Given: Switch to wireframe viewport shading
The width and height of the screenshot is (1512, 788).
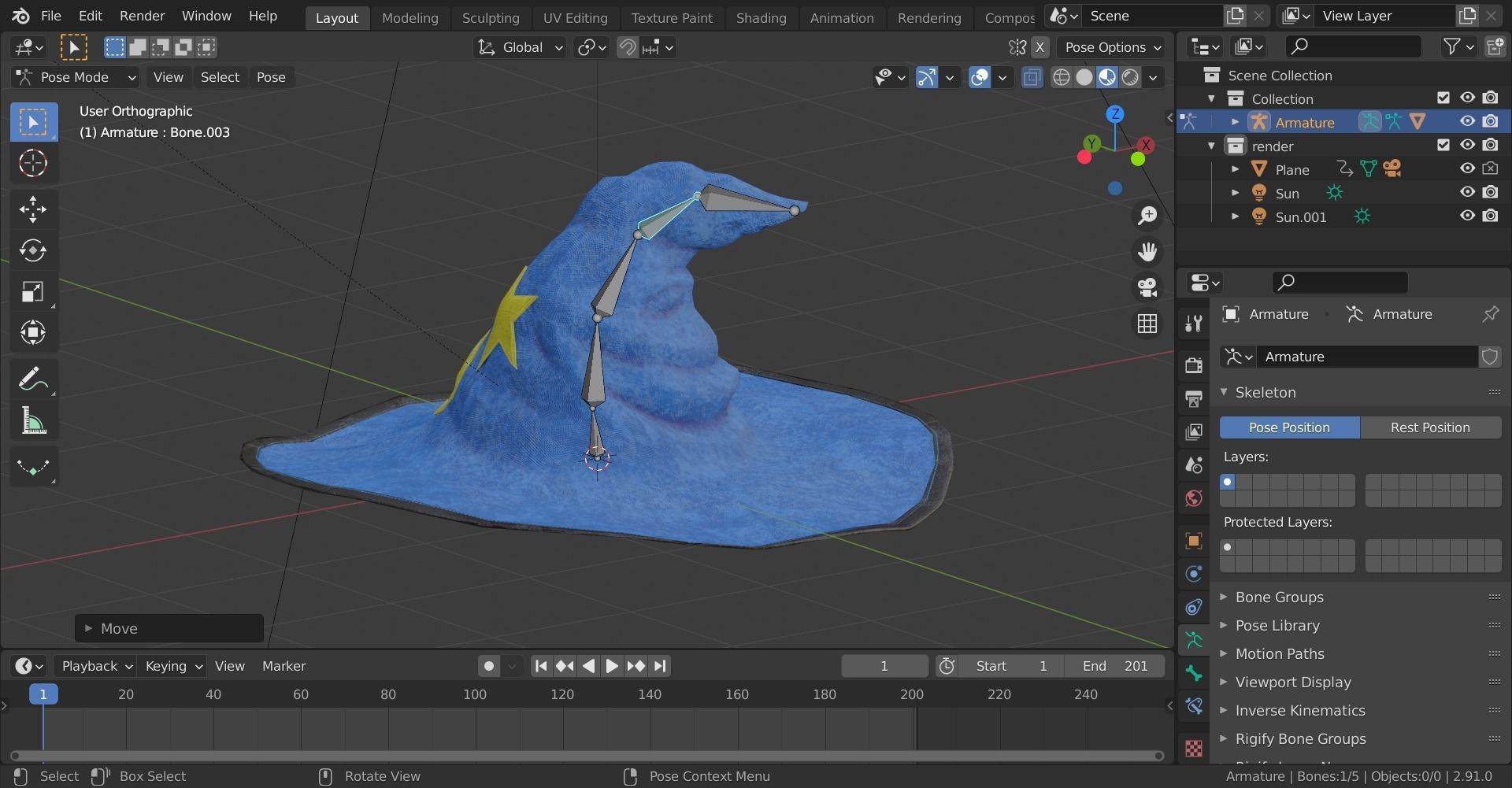Looking at the screenshot, I should [x=1062, y=77].
